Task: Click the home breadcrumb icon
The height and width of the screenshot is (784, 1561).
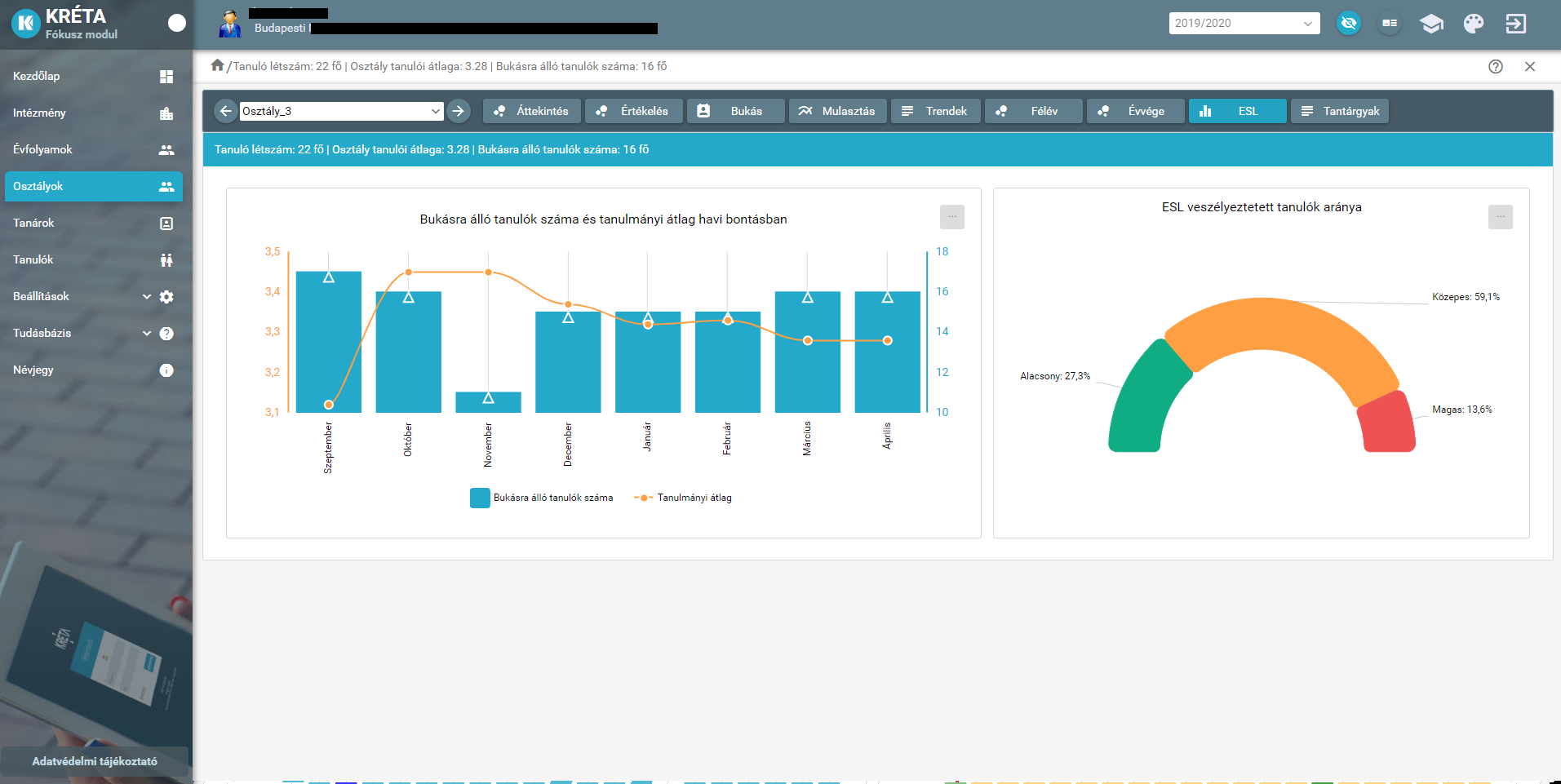Action: coord(217,65)
